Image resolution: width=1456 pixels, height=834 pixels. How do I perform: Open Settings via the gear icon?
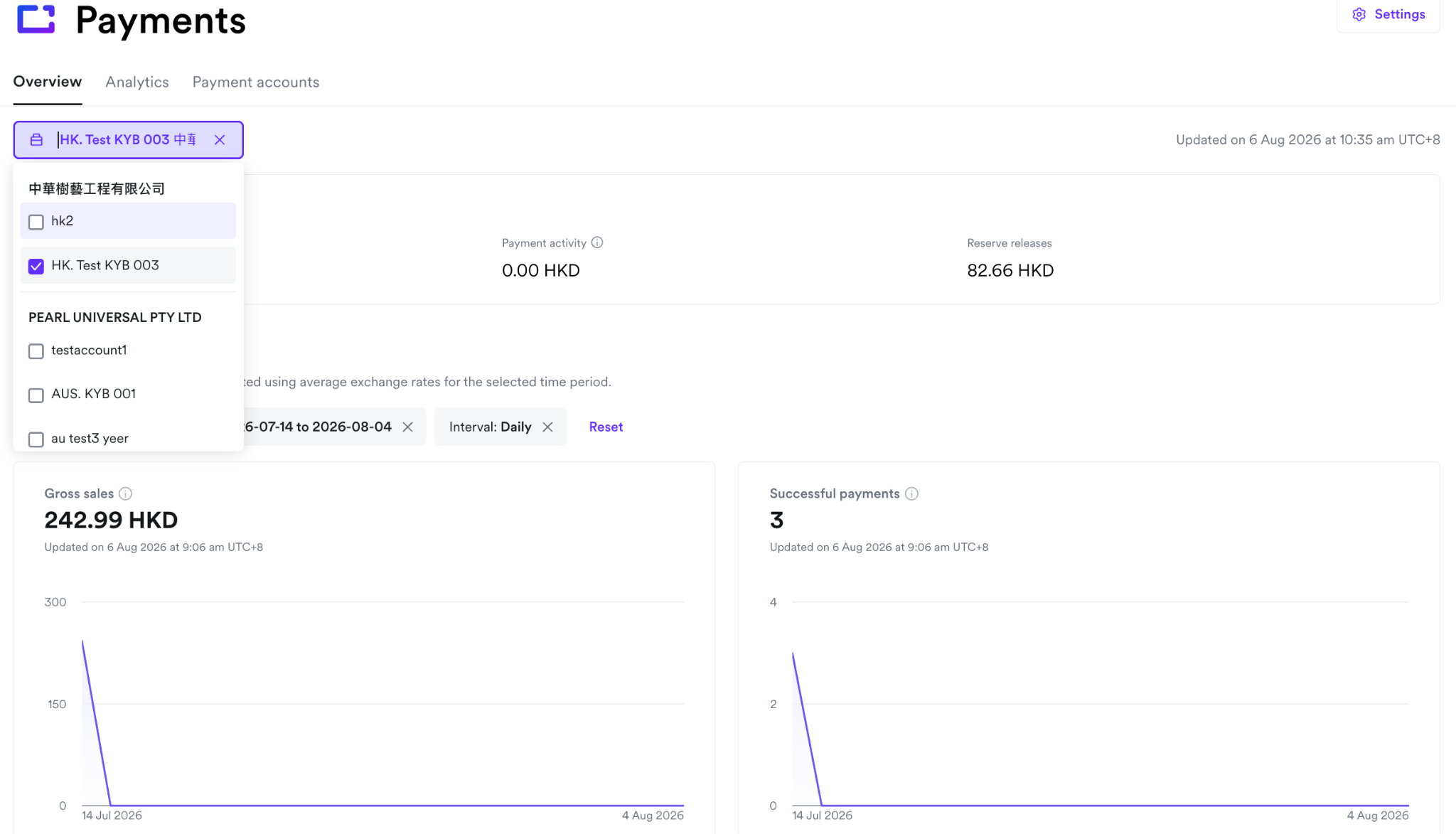1359,14
